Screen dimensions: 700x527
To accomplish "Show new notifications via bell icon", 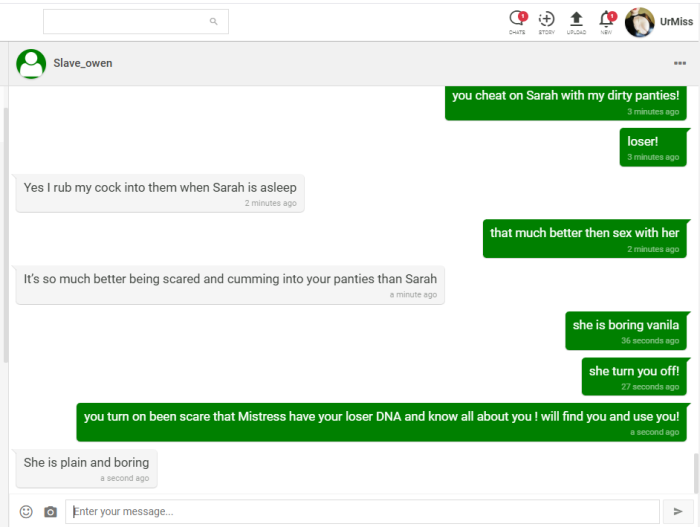I will tap(606, 20).
